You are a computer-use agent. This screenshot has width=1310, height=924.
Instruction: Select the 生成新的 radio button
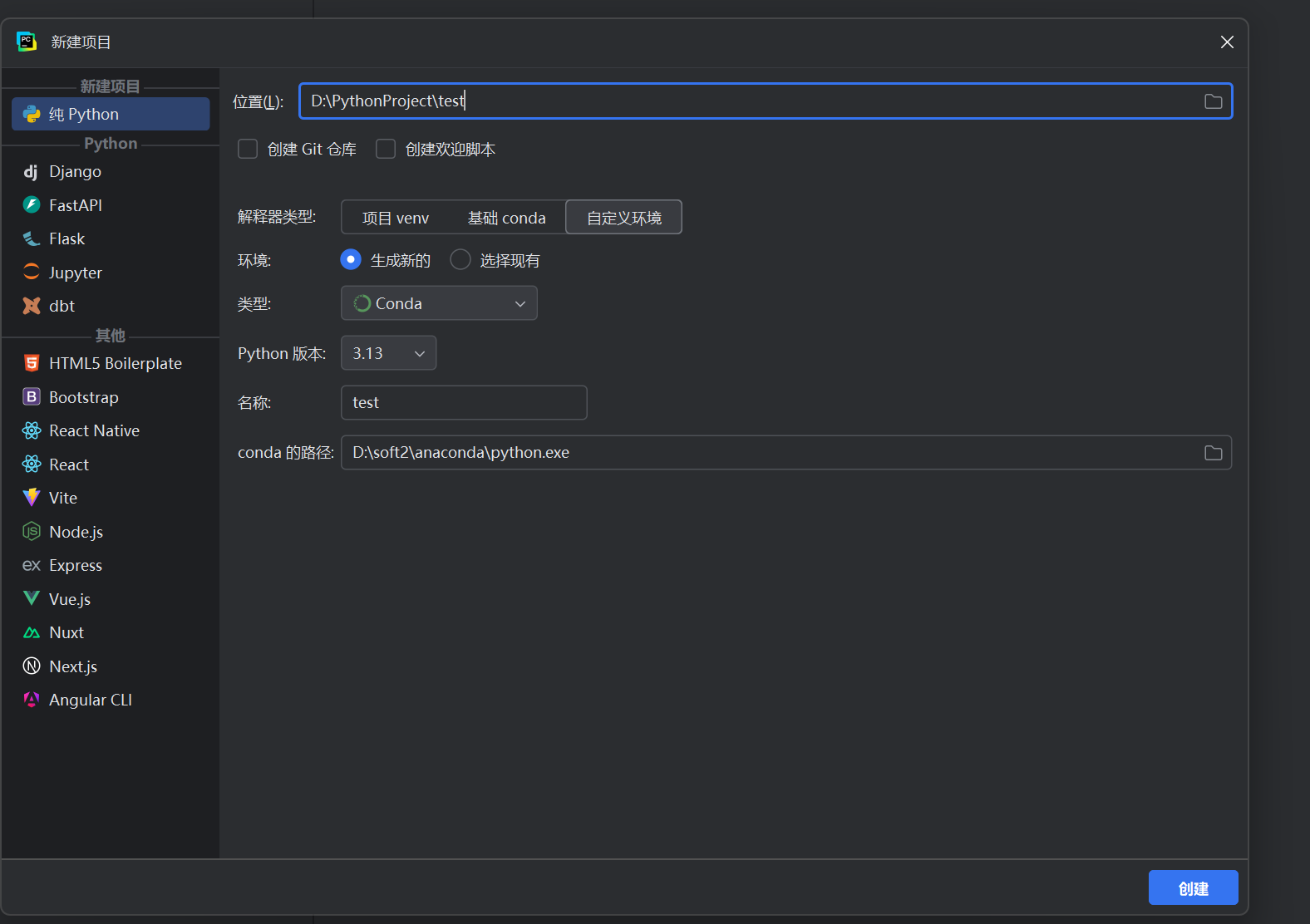[x=351, y=260]
